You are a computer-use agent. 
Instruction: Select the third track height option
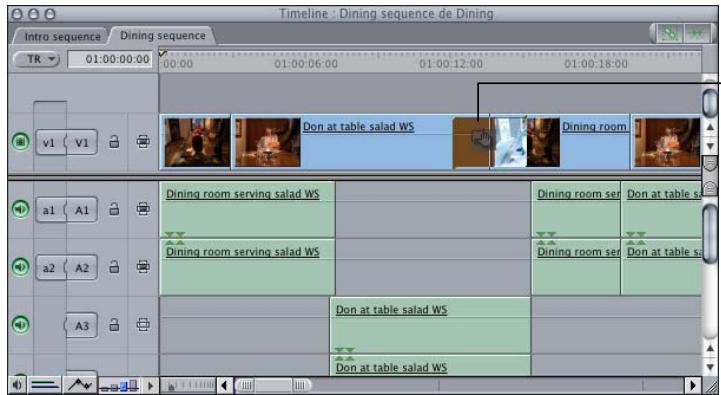point(124,387)
